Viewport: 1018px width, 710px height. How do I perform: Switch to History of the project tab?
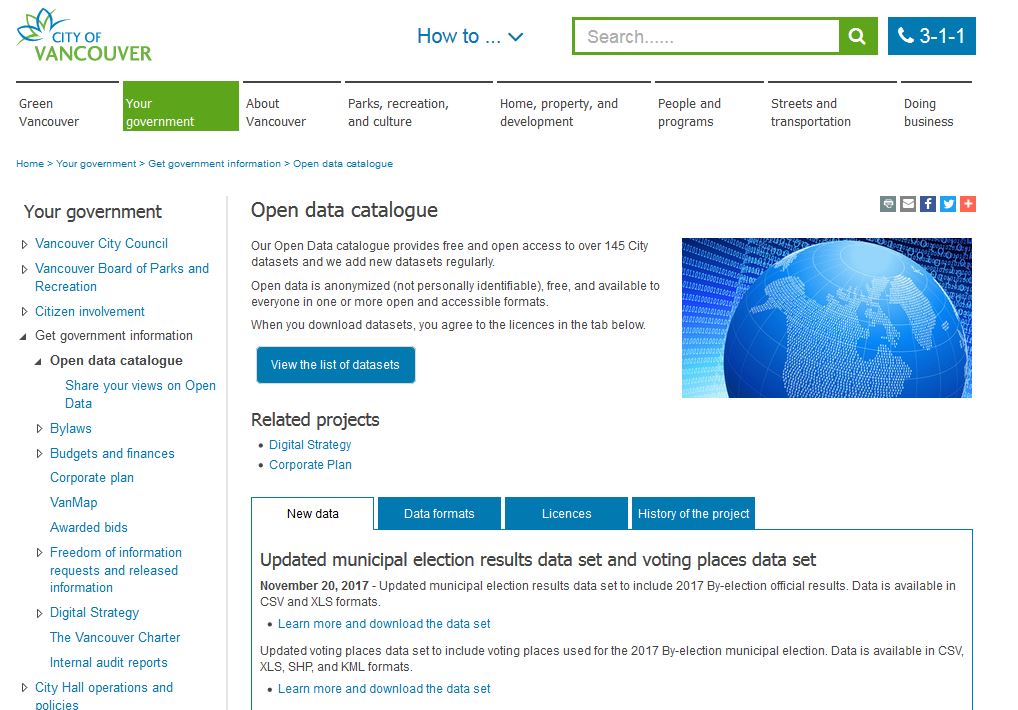click(x=693, y=513)
